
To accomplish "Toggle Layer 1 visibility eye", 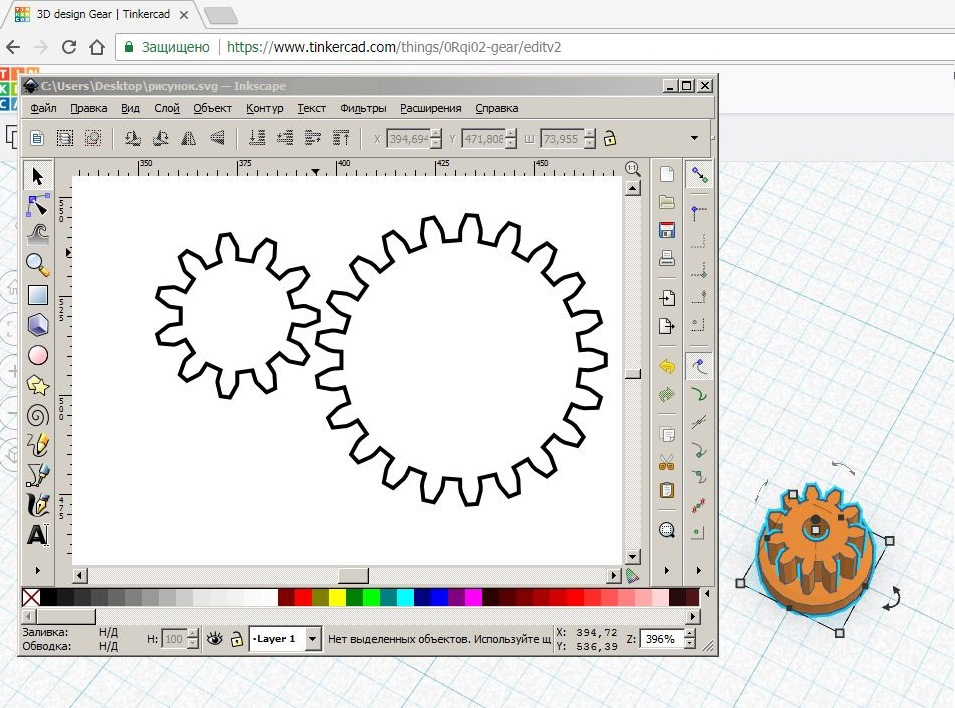I will pos(214,639).
